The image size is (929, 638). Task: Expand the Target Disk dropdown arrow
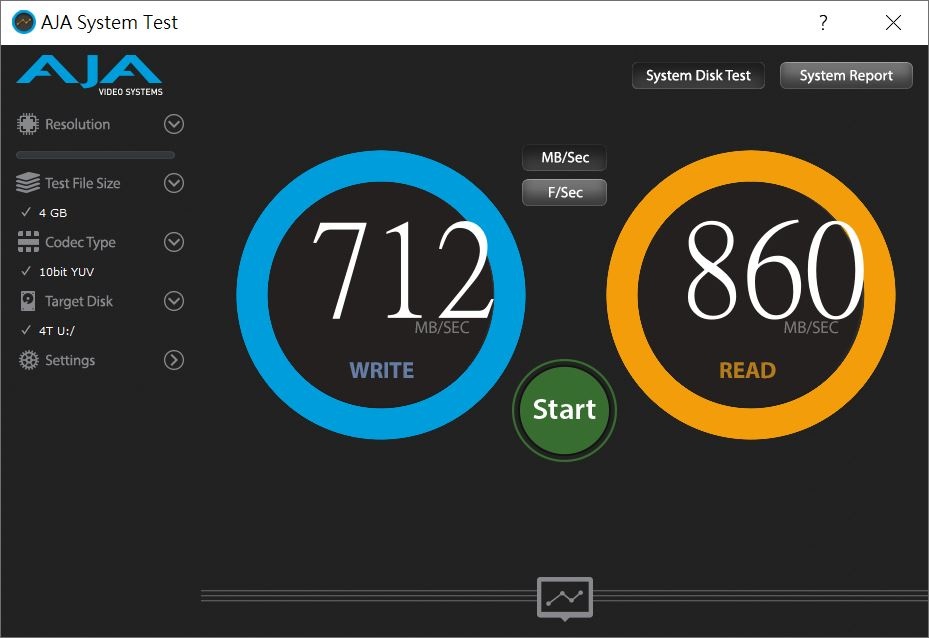tap(174, 301)
